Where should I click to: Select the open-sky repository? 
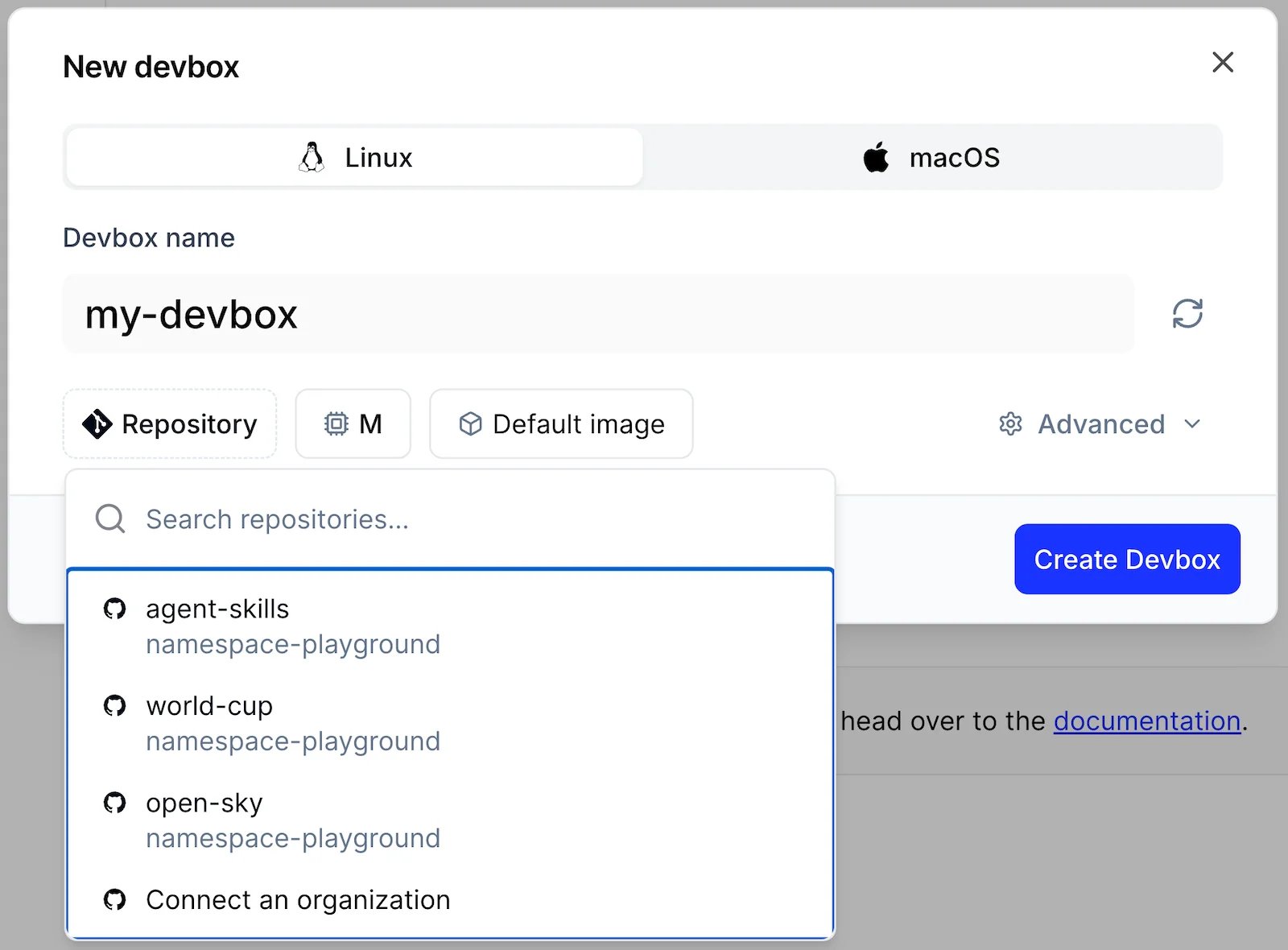coord(450,820)
